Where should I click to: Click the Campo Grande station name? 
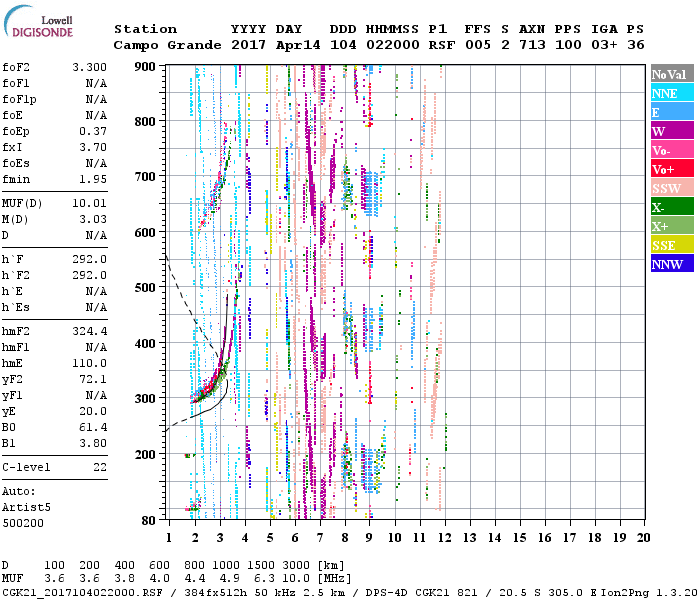(x=167, y=45)
